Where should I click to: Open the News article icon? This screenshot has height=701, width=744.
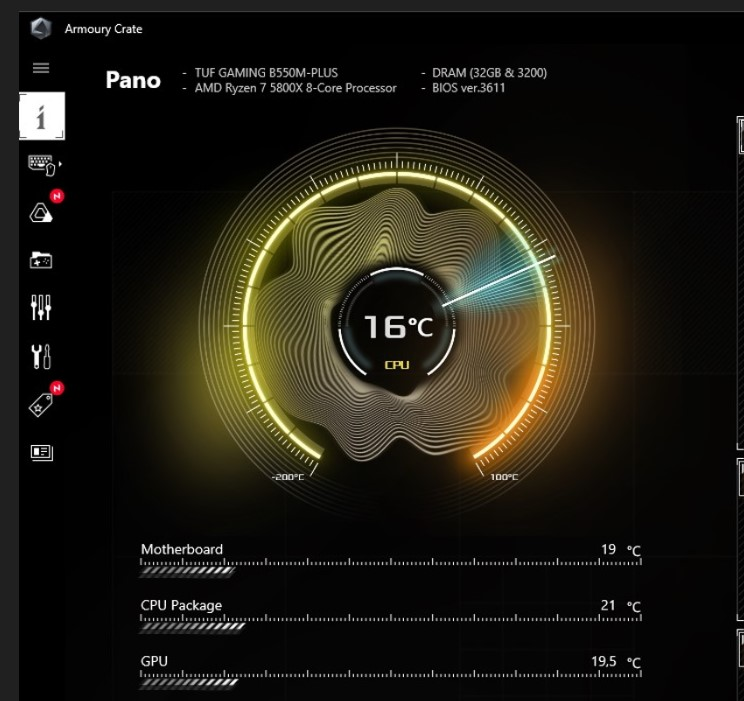(42, 452)
